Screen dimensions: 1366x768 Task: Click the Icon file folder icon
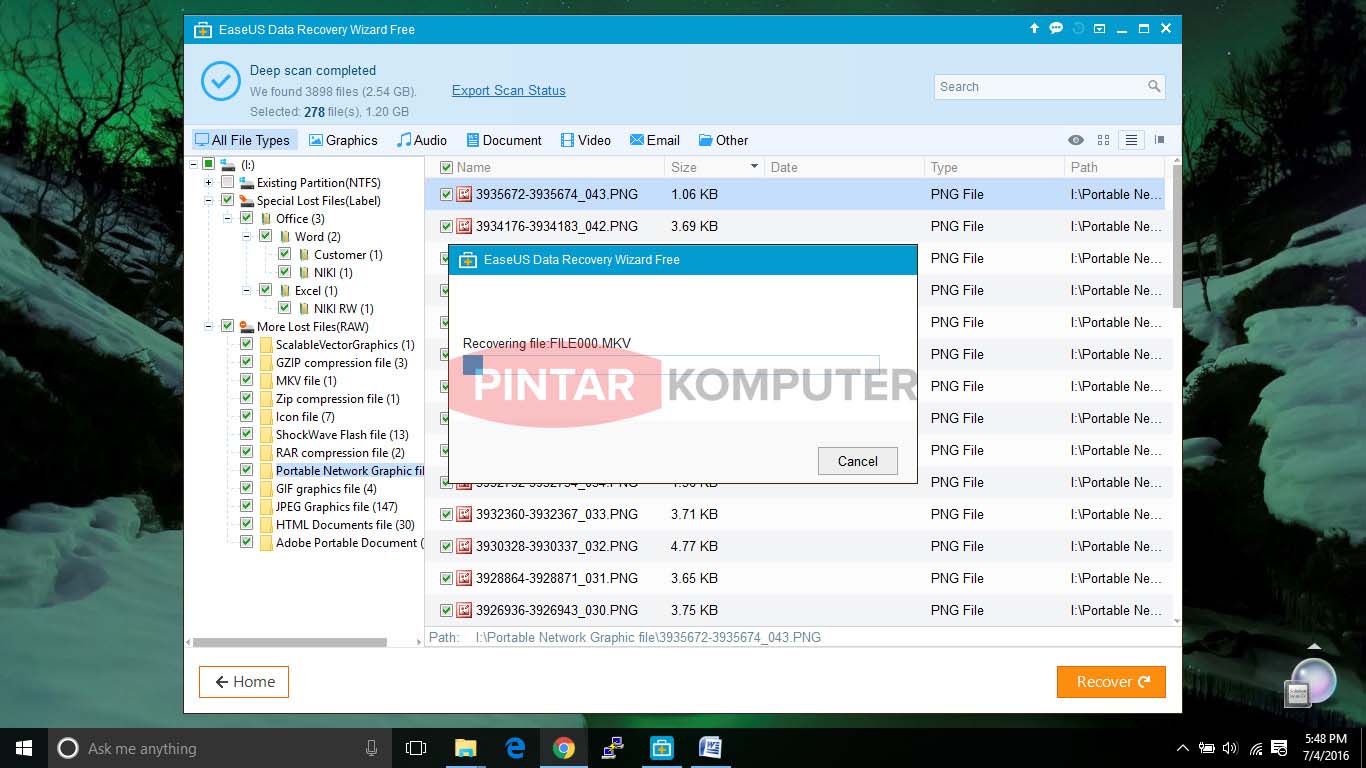pyautogui.click(x=266, y=417)
